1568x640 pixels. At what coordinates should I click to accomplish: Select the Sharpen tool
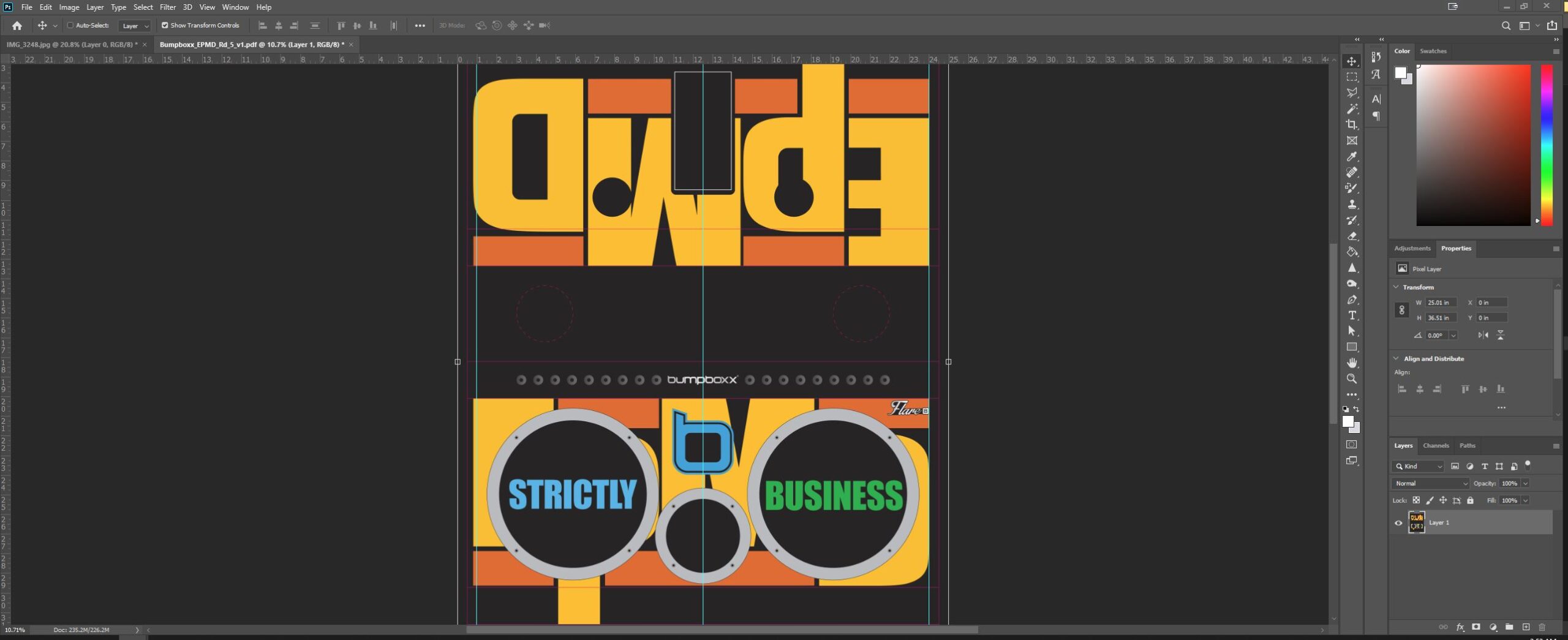click(1351, 268)
